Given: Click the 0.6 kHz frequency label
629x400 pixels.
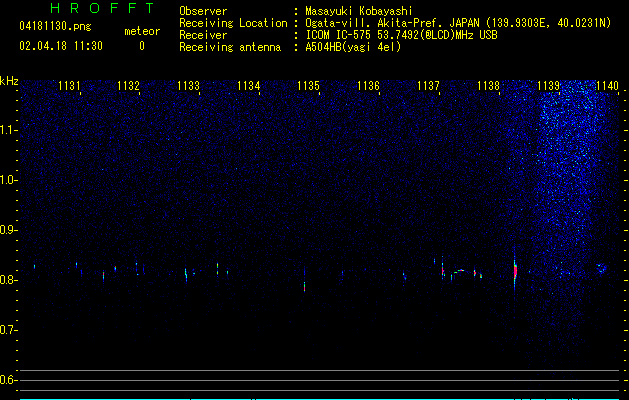Looking at the screenshot, I should (9, 380).
